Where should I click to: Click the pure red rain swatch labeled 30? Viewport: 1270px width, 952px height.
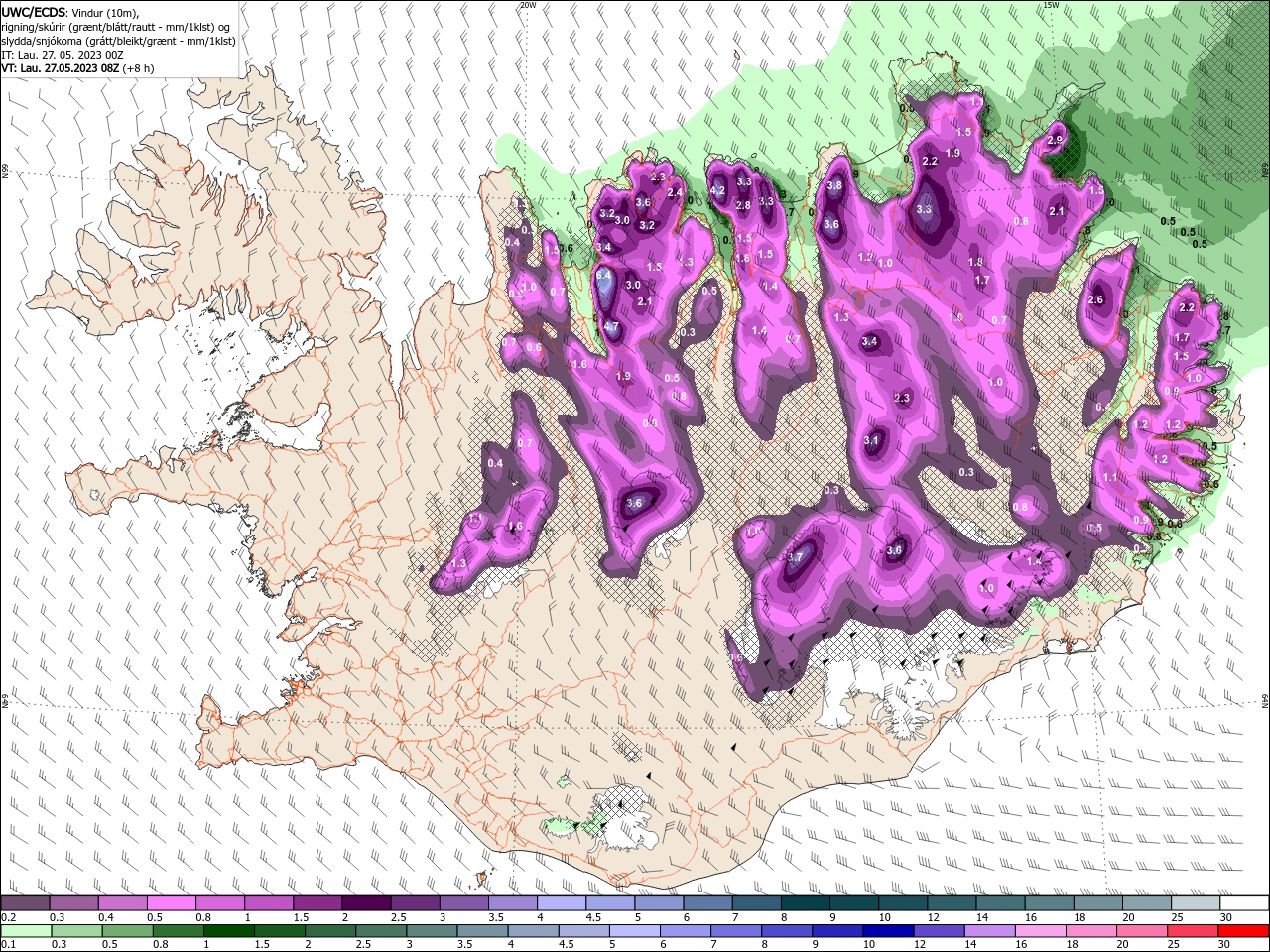(x=1244, y=931)
